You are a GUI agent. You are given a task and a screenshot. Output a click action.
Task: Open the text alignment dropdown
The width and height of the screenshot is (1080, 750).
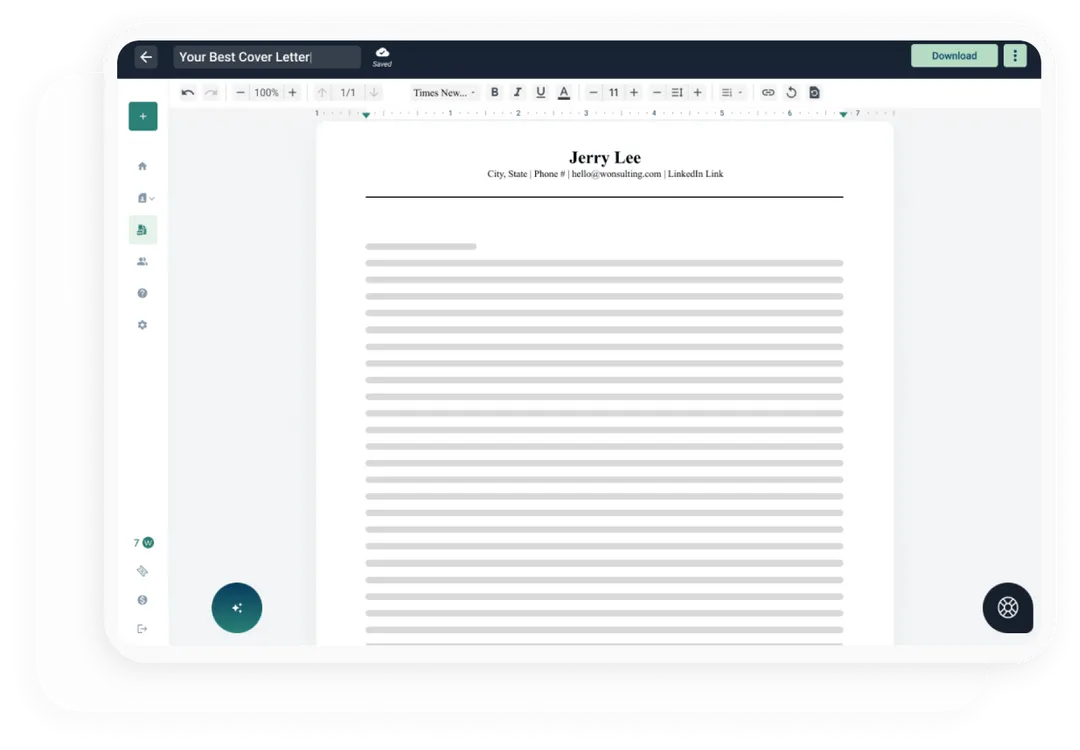[731, 92]
